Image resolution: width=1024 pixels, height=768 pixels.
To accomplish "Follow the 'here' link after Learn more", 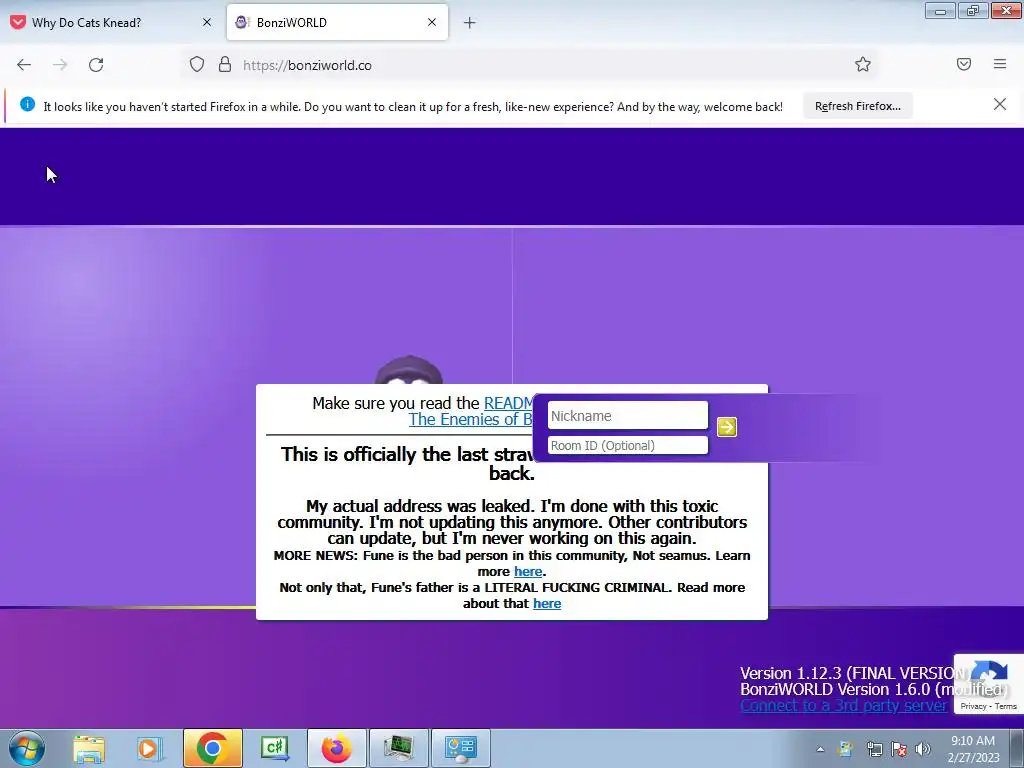I will 528,571.
